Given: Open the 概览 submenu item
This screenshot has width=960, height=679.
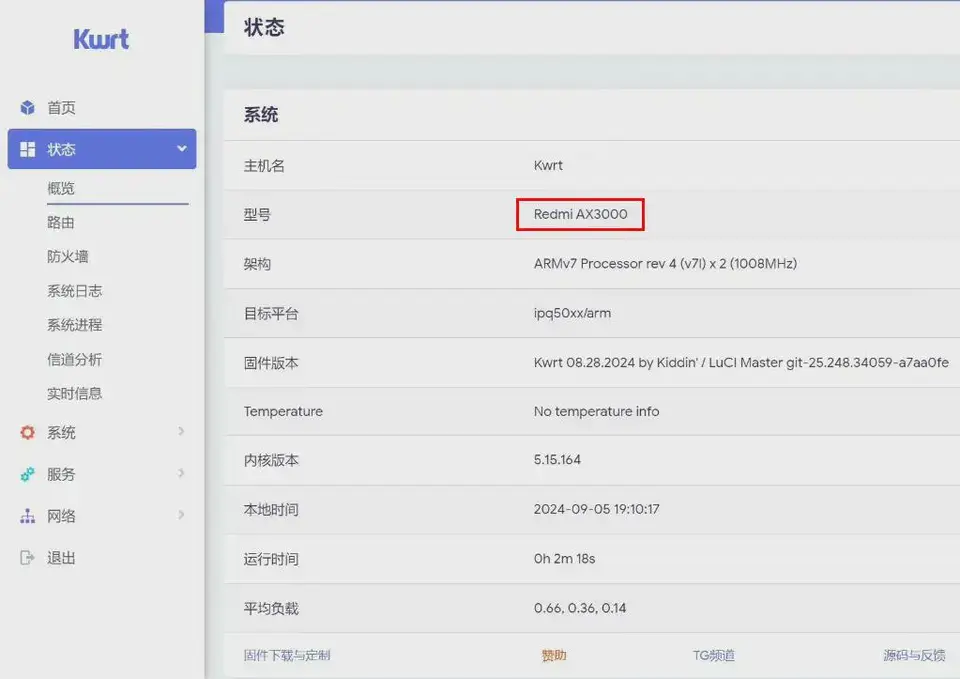Looking at the screenshot, I should pos(61,188).
